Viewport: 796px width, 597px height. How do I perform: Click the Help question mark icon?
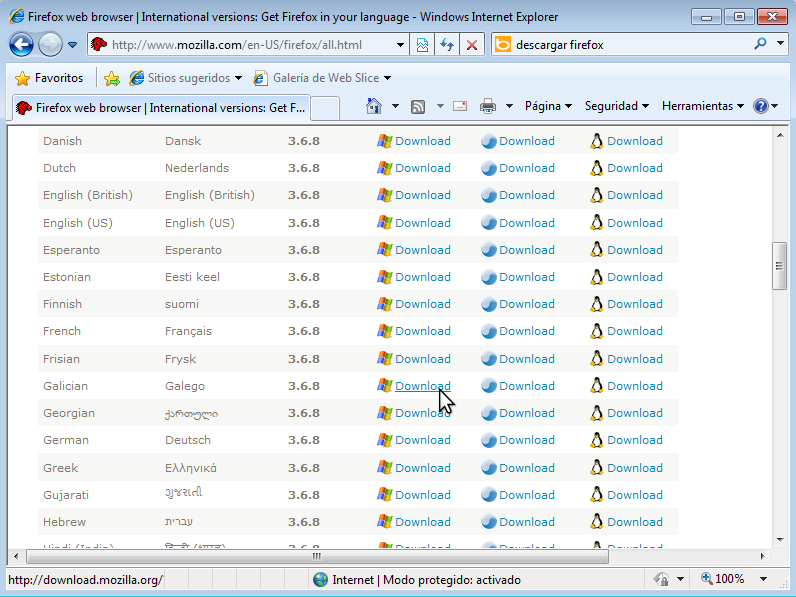click(x=760, y=106)
